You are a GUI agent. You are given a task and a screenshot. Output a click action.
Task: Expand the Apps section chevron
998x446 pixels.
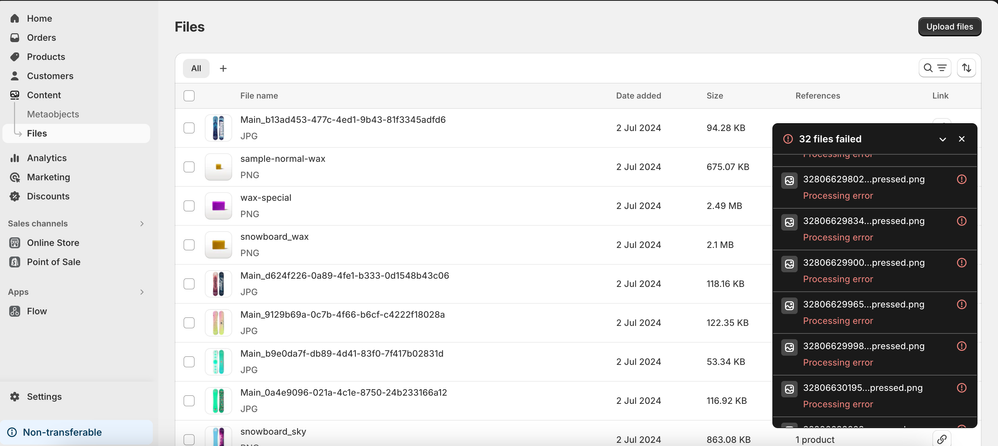coord(141,292)
